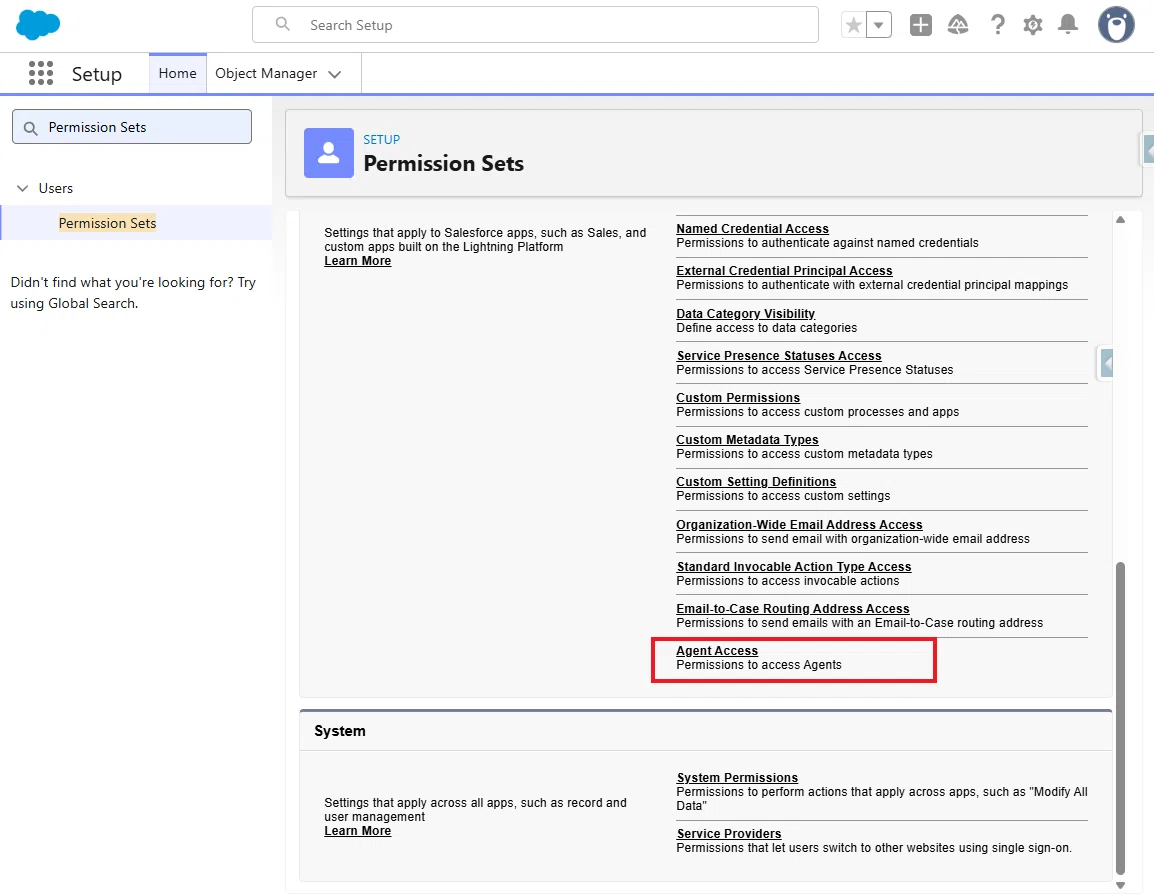Click 'Define access to data categories' text
Viewport: 1154px width, 894px height.
(x=767, y=328)
